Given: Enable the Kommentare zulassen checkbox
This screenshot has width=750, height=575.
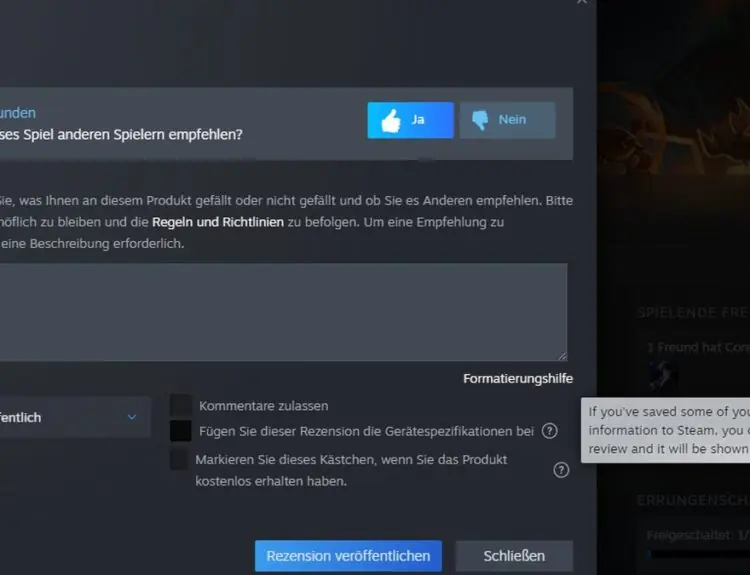Looking at the screenshot, I should pyautogui.click(x=181, y=406).
